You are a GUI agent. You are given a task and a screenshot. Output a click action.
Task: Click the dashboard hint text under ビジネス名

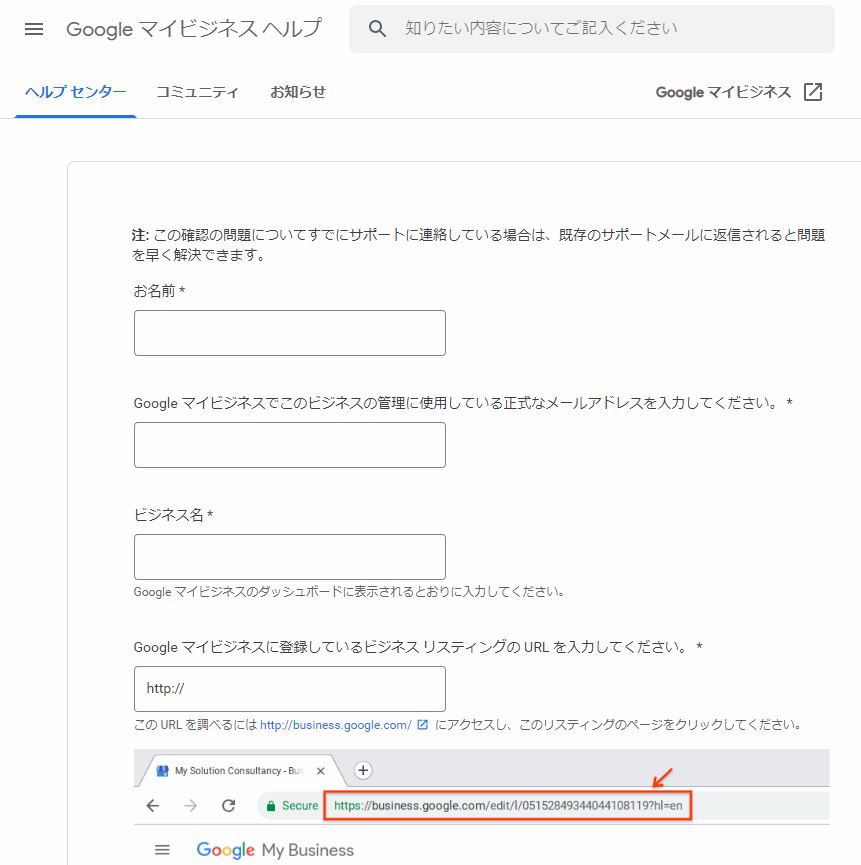349,592
